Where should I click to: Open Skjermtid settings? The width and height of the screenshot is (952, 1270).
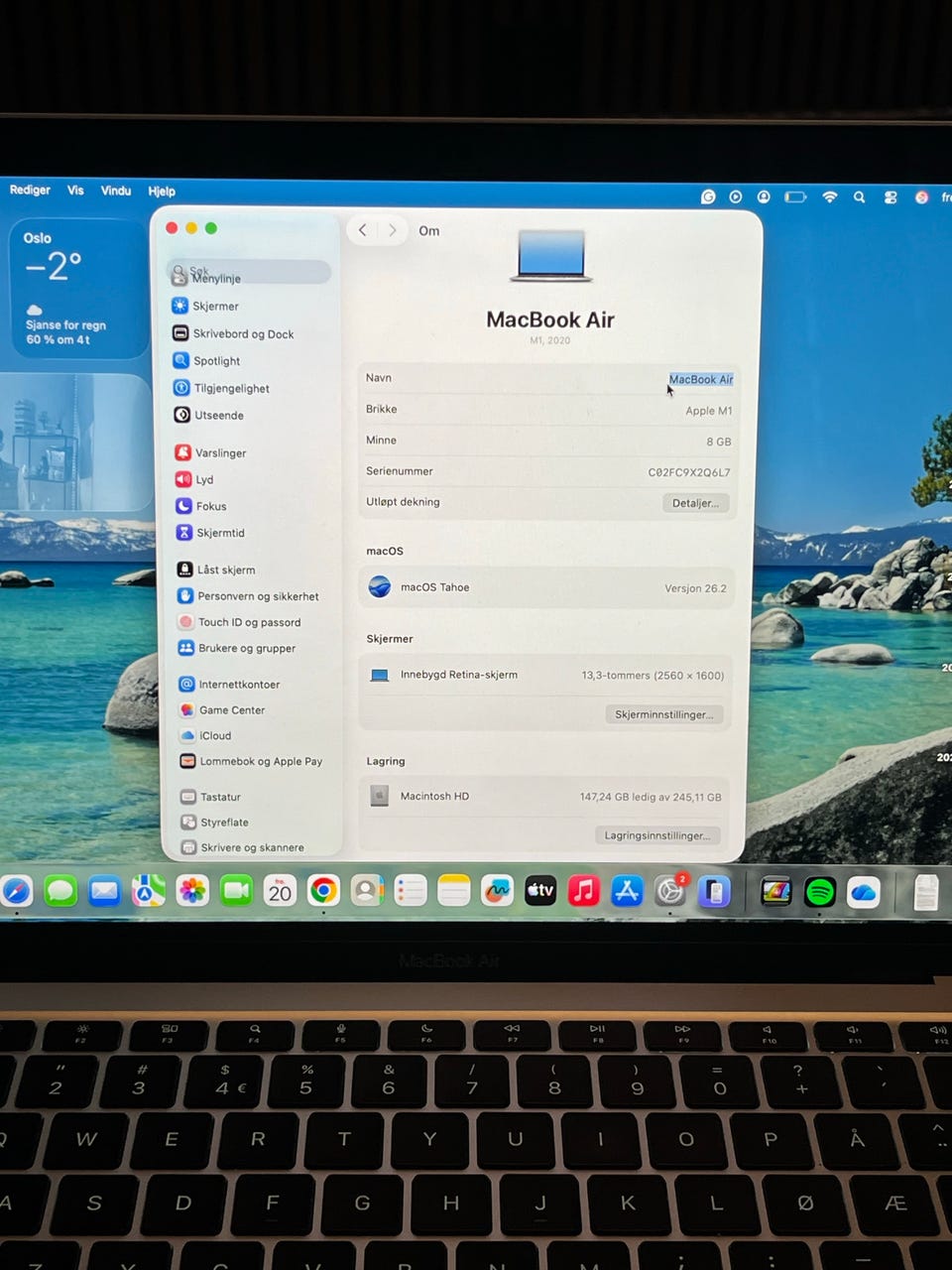tap(211, 533)
